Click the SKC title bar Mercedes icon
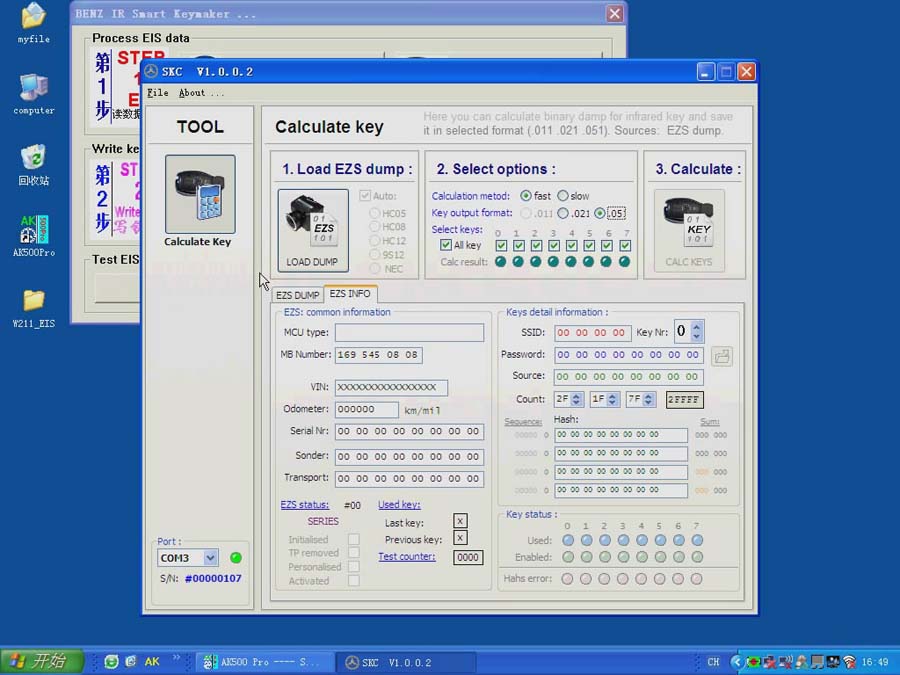The image size is (900, 675). pyautogui.click(x=151, y=72)
